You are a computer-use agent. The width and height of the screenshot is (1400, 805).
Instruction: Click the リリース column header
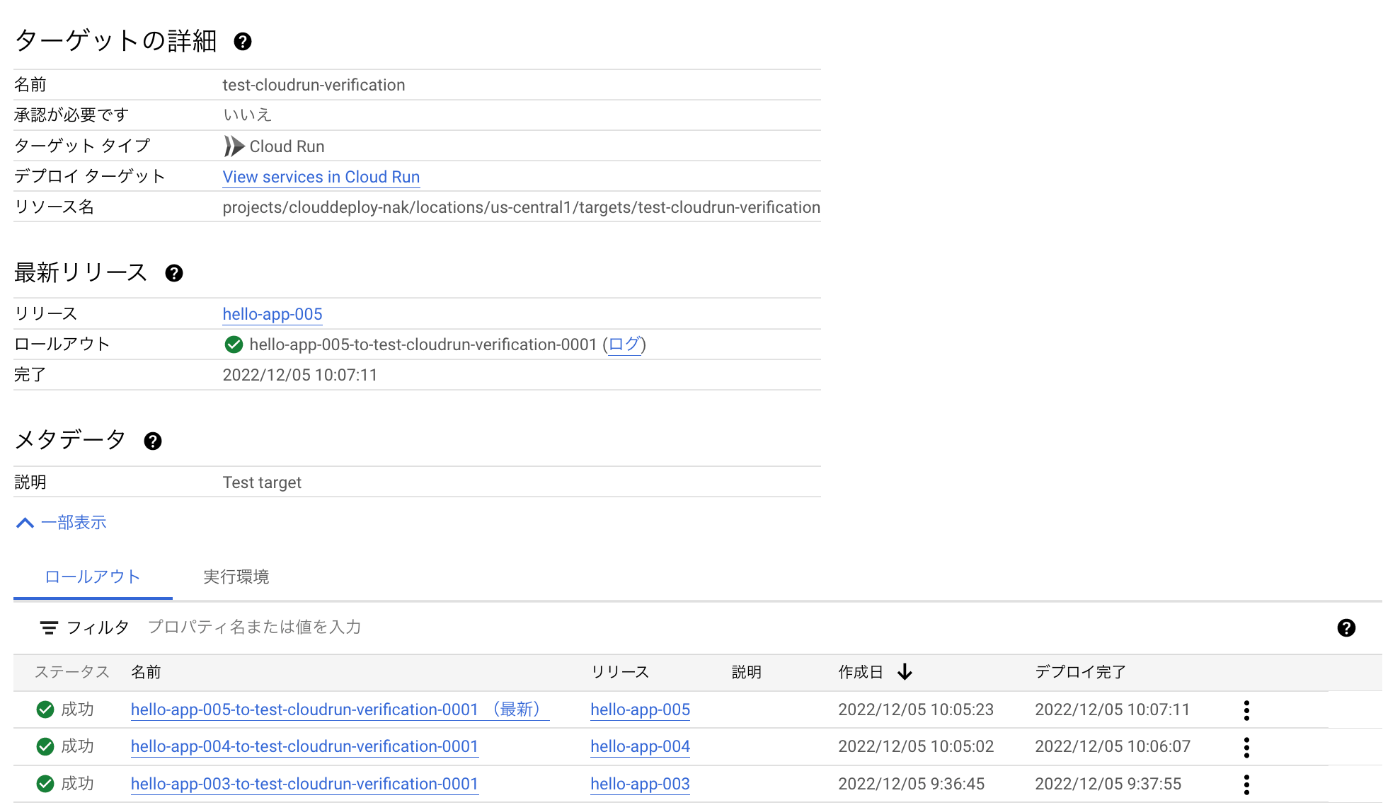pos(620,672)
